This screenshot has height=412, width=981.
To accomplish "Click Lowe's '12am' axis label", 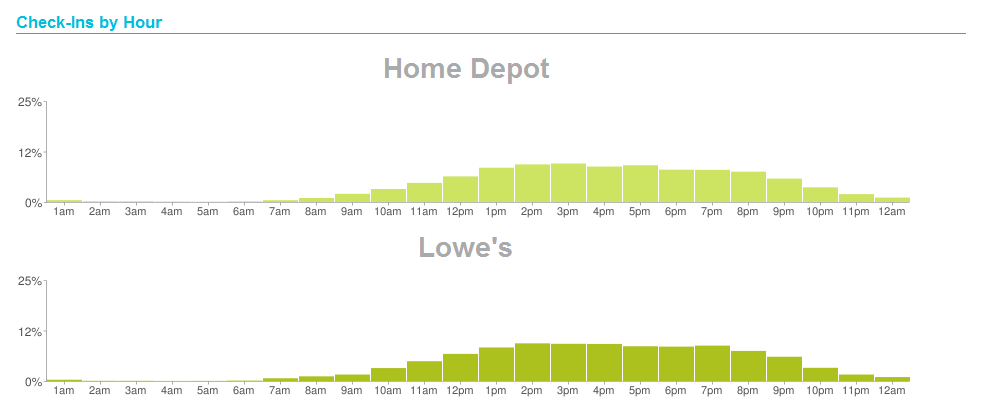I will tap(892, 391).
